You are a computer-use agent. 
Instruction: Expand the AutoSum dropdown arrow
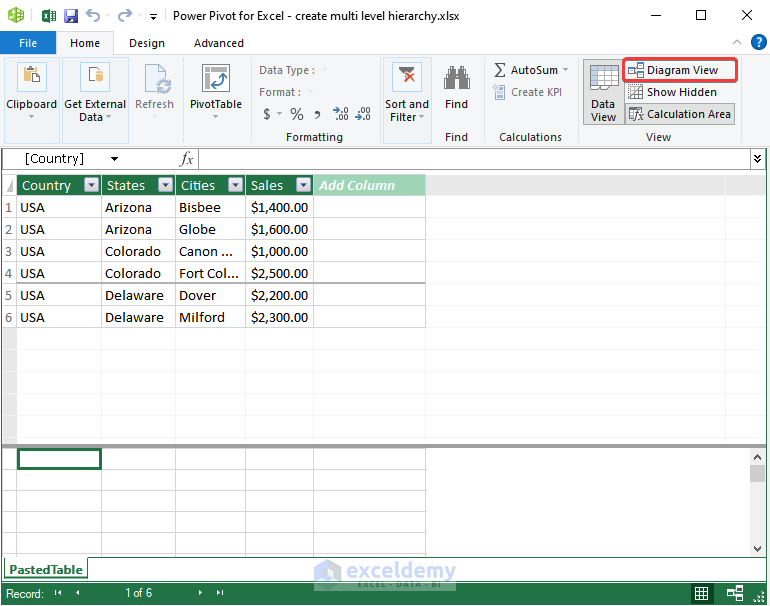pyautogui.click(x=566, y=70)
